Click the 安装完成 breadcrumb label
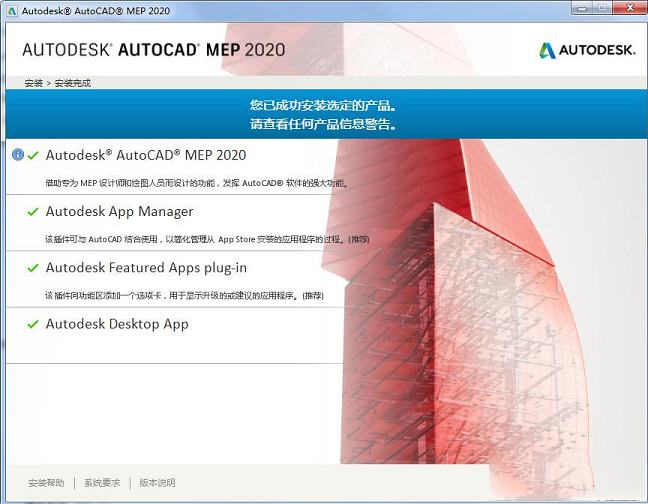The width and height of the screenshot is (648, 504). coord(72,83)
